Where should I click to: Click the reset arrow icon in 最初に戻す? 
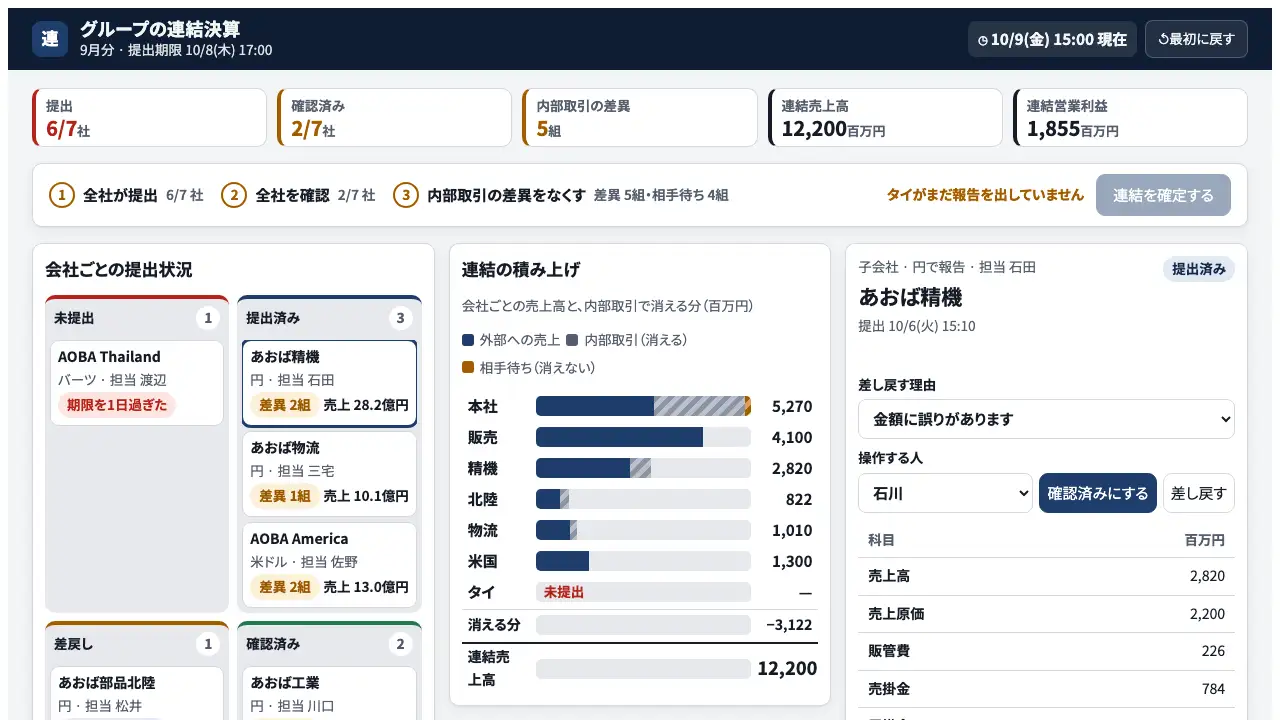[x=1163, y=40]
